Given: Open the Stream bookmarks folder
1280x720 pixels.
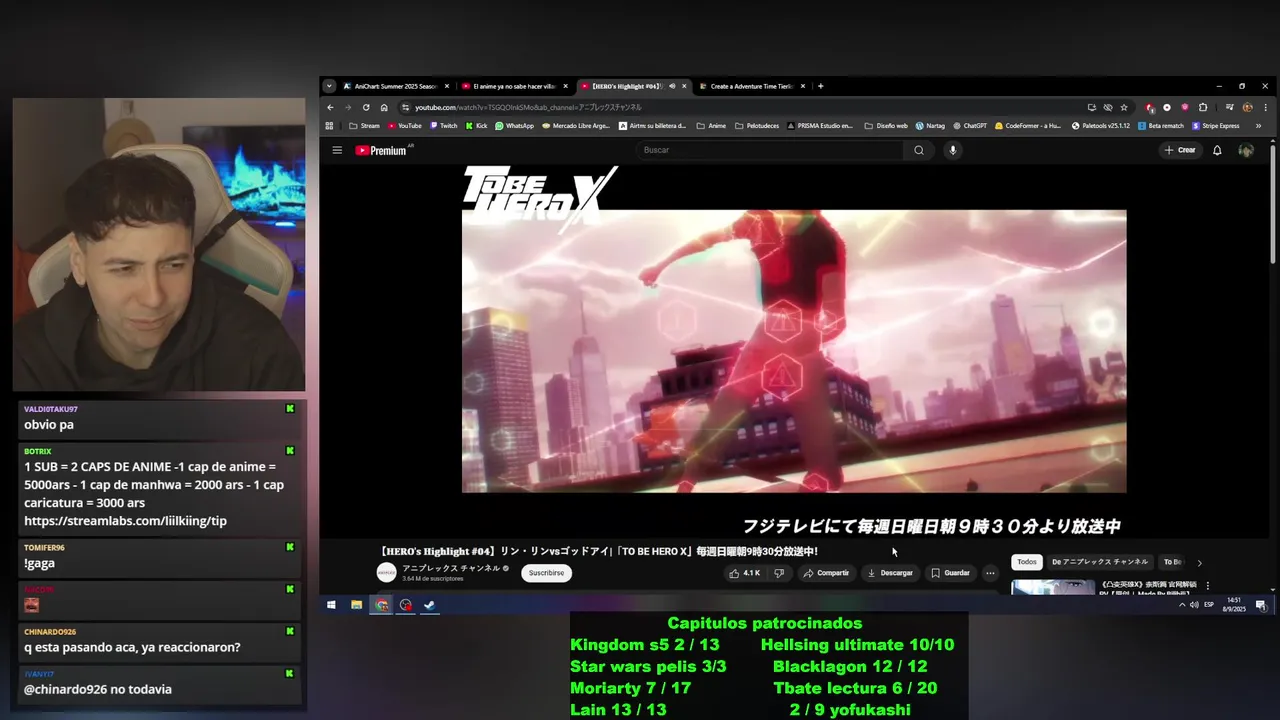Looking at the screenshot, I should pyautogui.click(x=364, y=126).
